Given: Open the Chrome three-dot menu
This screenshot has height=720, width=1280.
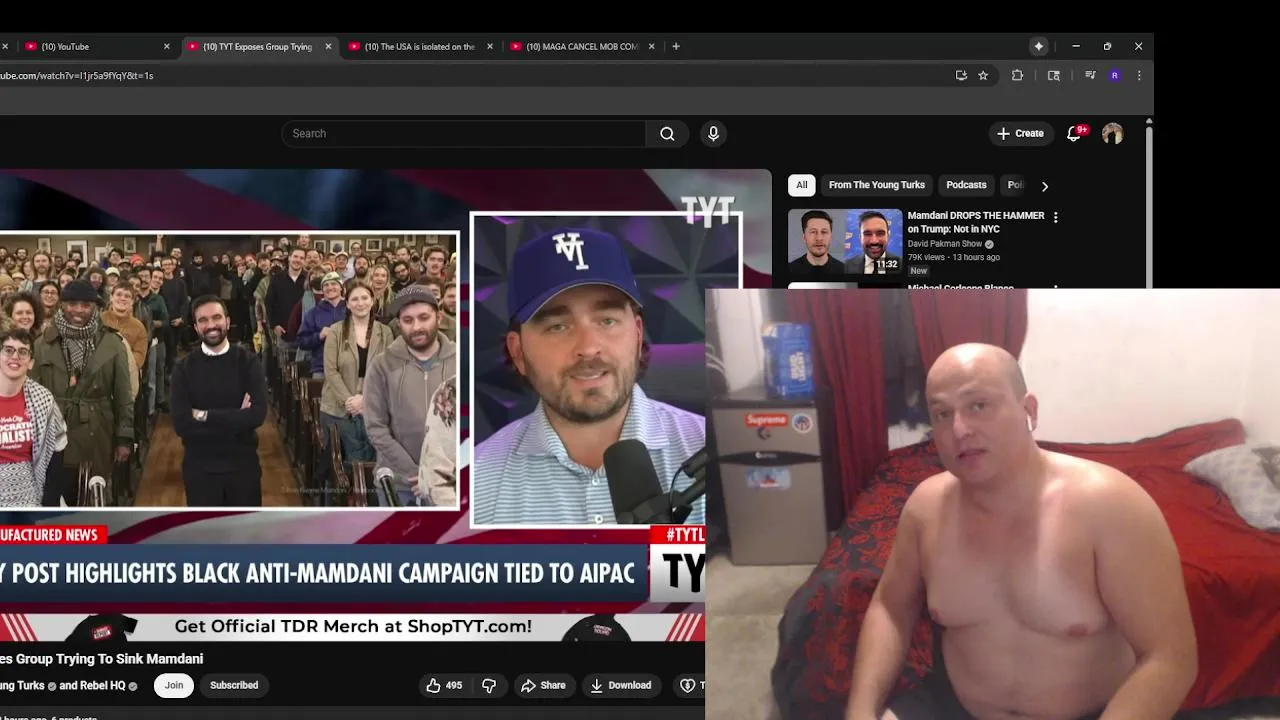Looking at the screenshot, I should (1138, 75).
